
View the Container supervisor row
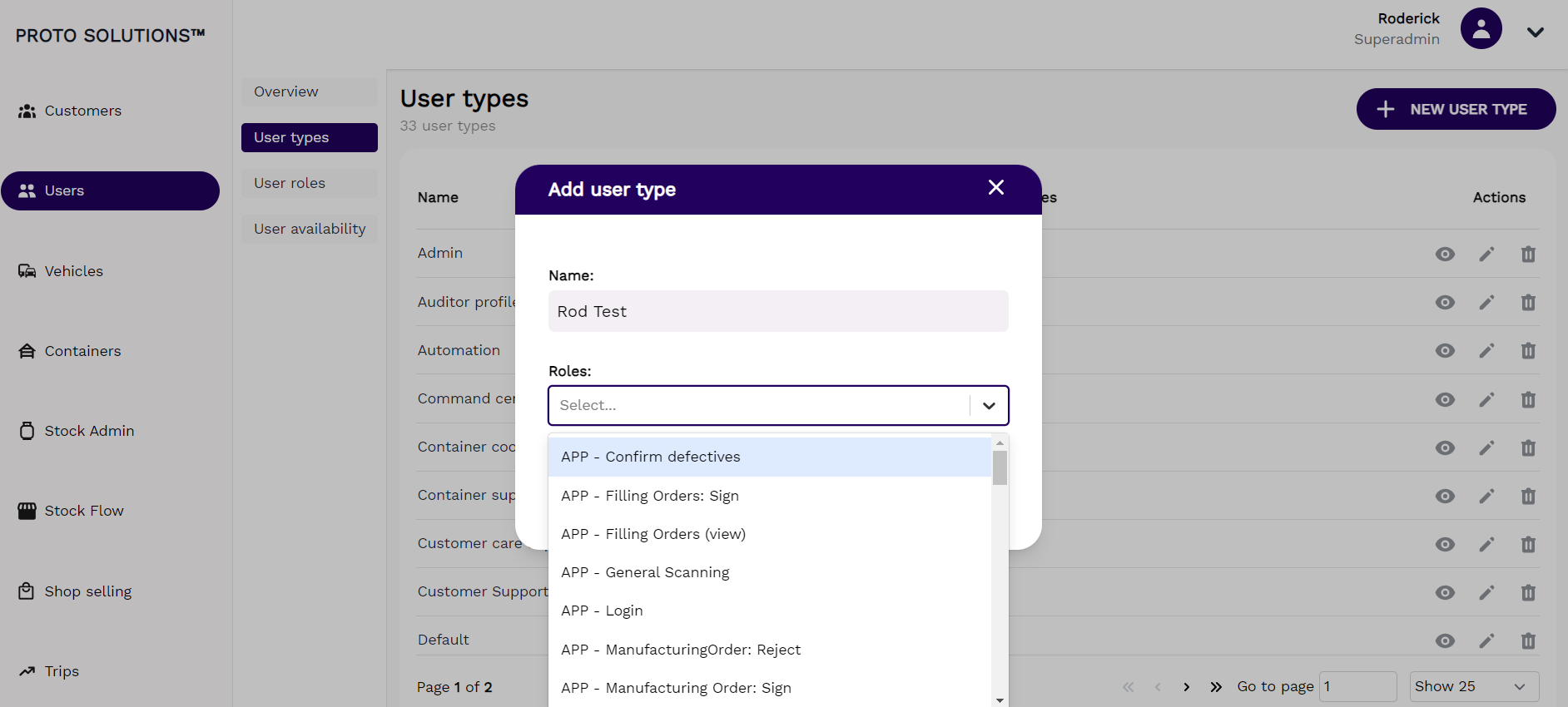(1445, 496)
